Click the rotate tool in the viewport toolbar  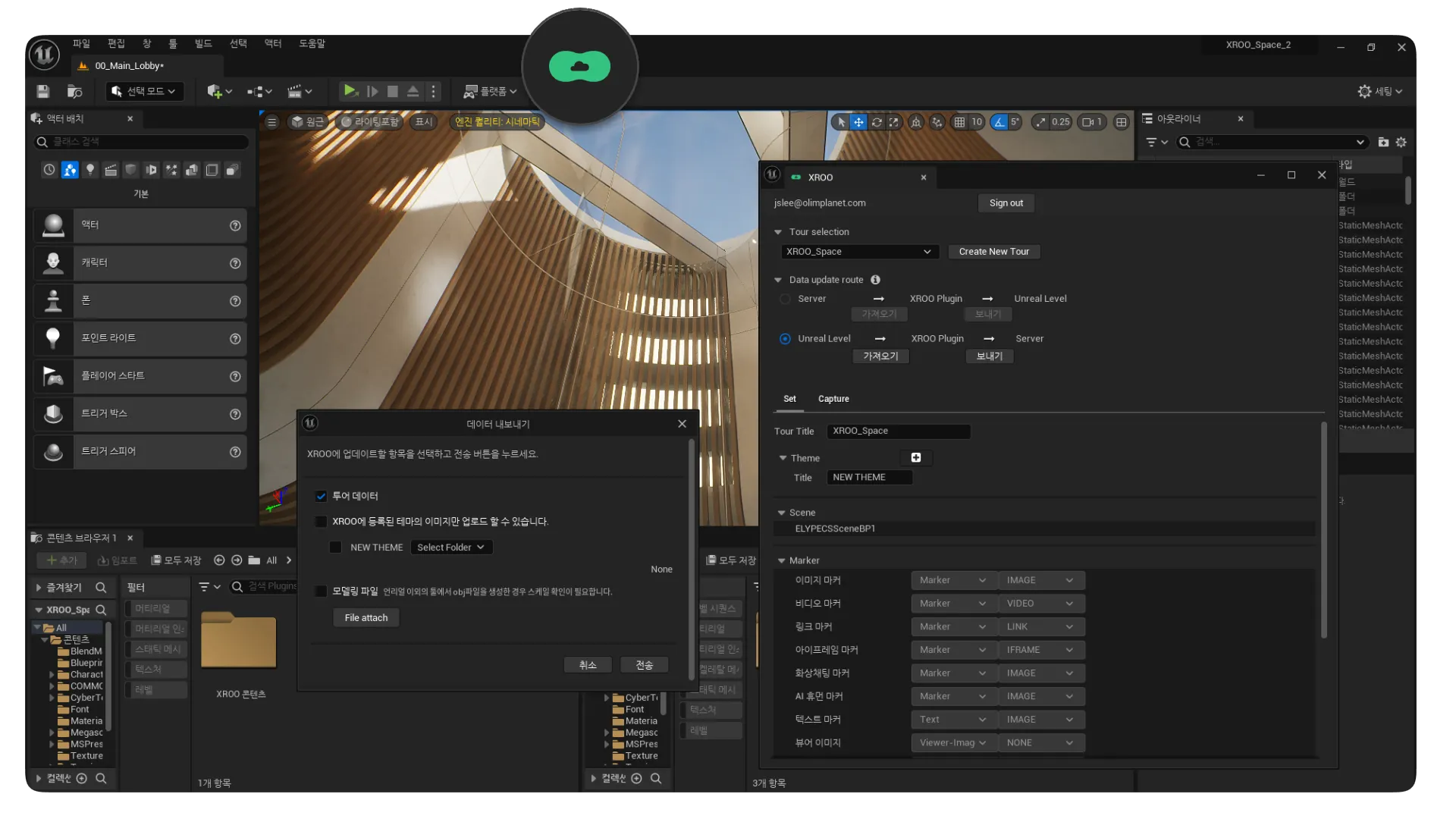[x=877, y=122]
